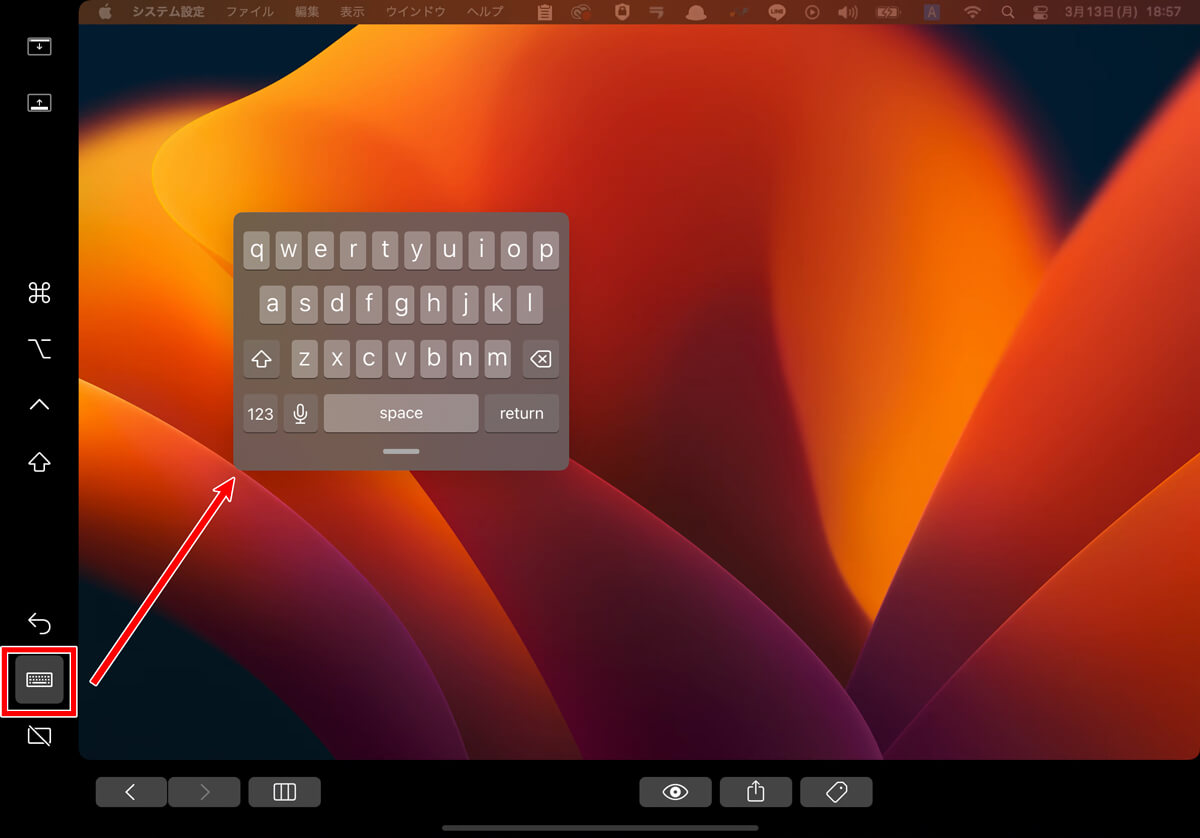Tap the return key on floating keyboard
This screenshot has width=1200, height=838.
[x=522, y=413]
